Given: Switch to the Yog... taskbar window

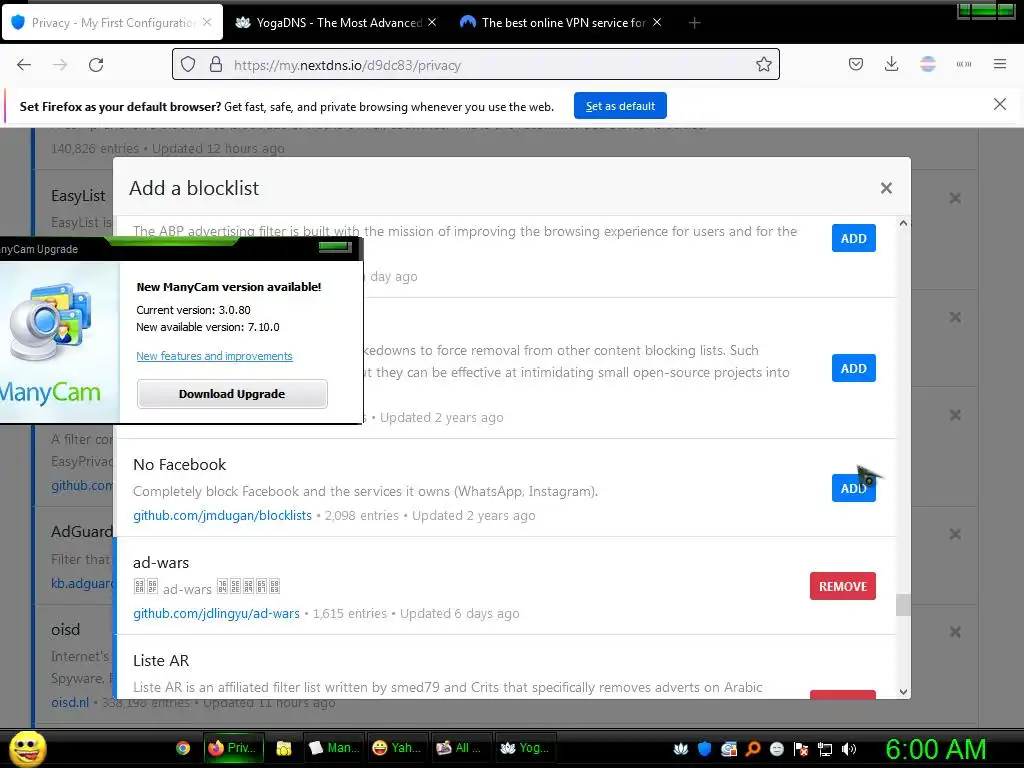Looking at the screenshot, I should pyautogui.click(x=524, y=748).
